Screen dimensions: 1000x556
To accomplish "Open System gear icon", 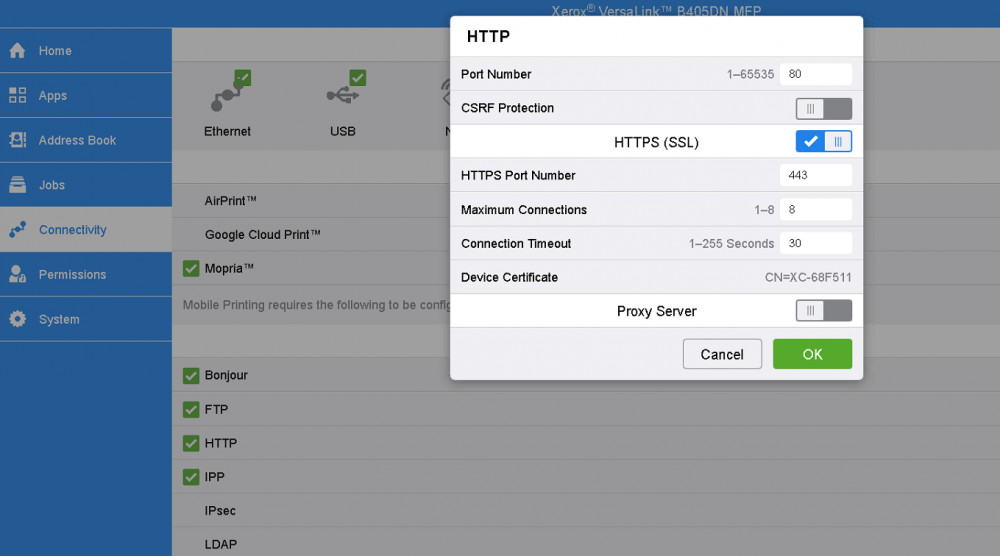I will tap(17, 320).
